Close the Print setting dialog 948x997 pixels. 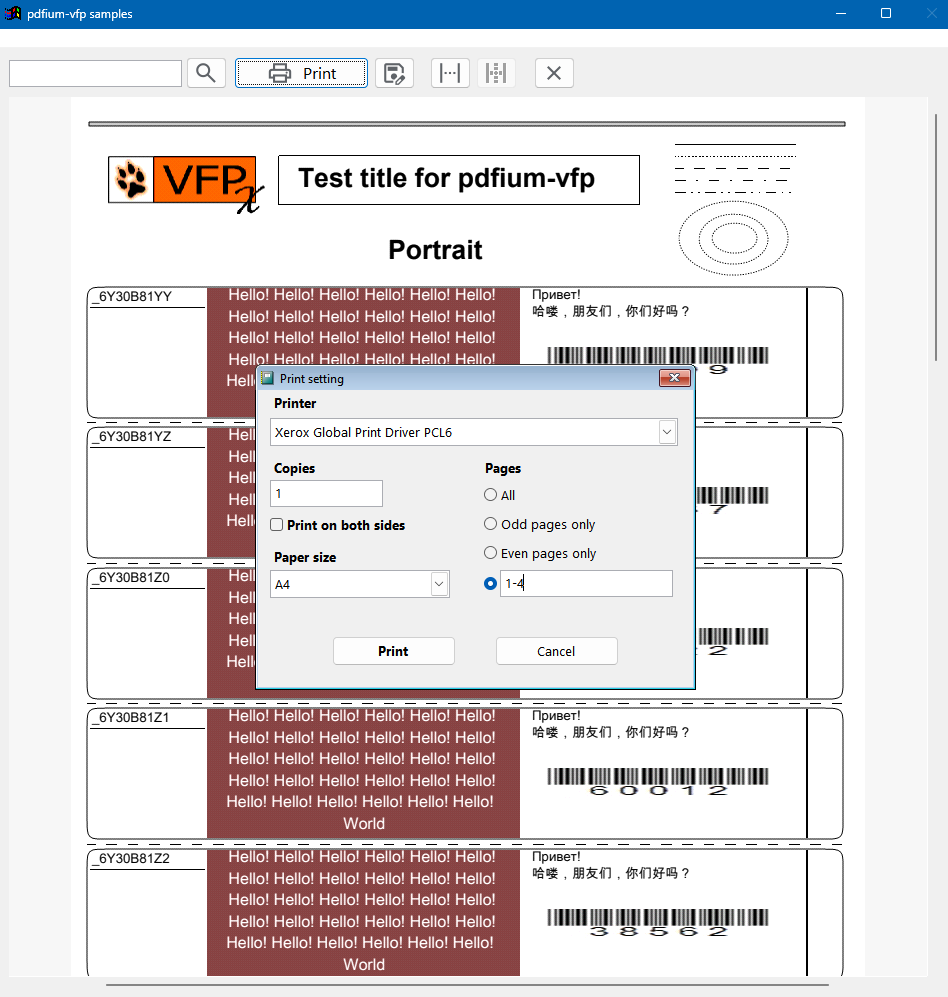(675, 378)
